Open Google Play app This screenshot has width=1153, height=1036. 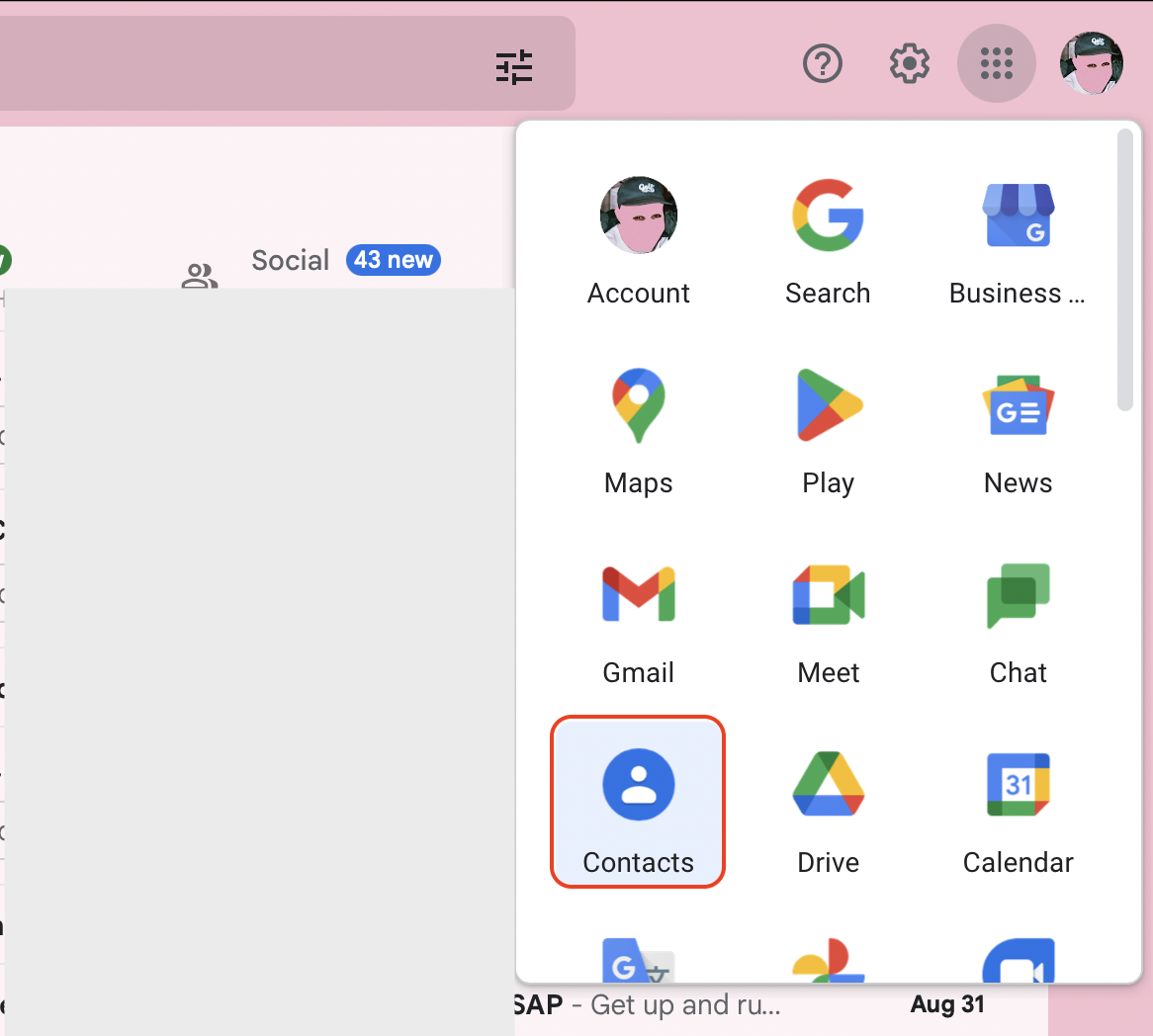[x=828, y=432]
